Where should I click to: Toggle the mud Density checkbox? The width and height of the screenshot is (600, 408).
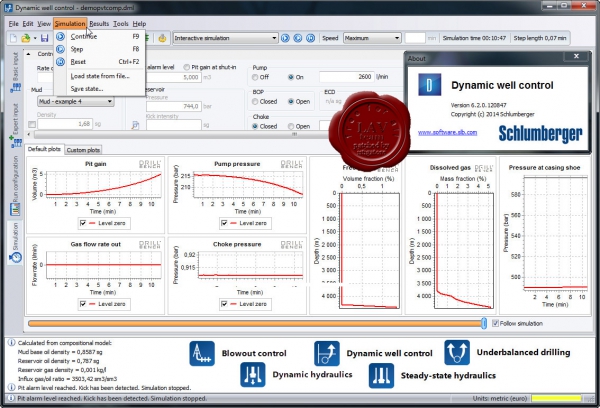pos(32,124)
